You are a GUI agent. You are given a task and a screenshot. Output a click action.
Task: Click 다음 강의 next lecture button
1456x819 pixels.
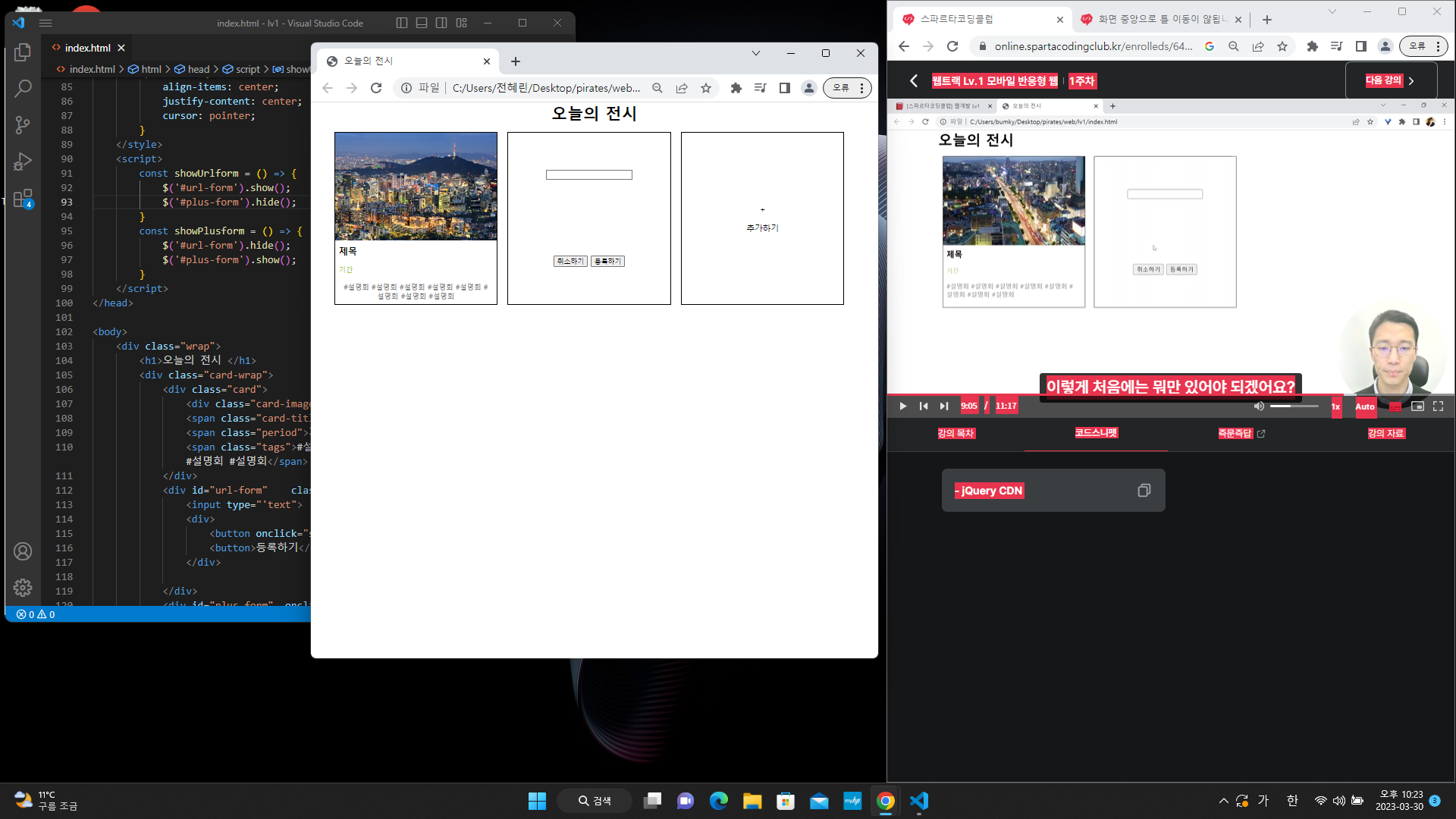(1391, 80)
